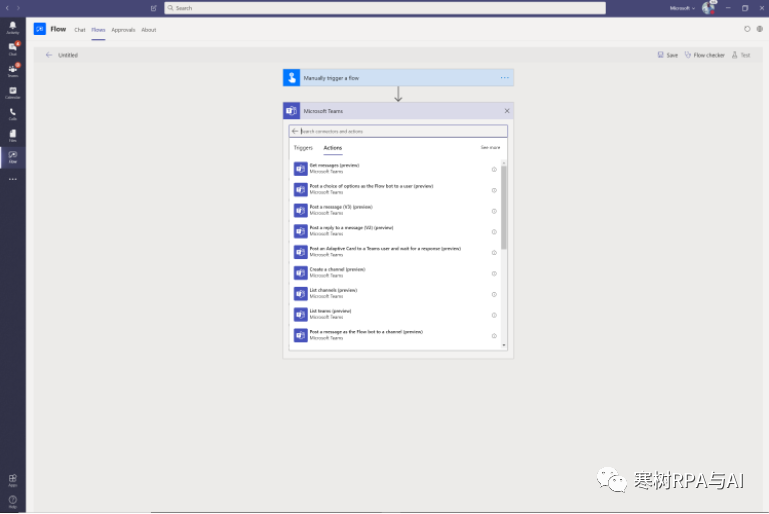Show info for Get messages action

point(494,169)
